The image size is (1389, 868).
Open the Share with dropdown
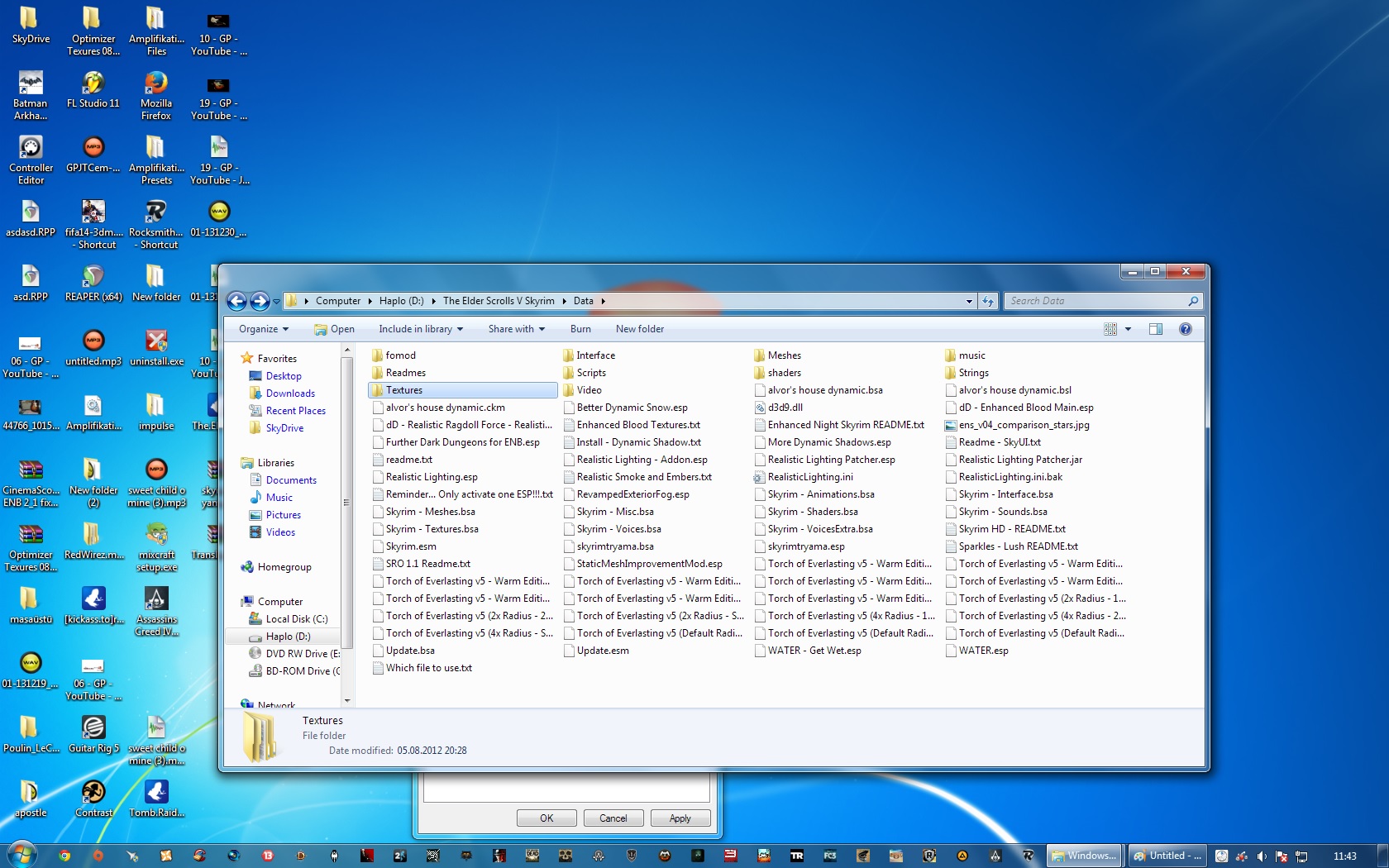pos(517,329)
